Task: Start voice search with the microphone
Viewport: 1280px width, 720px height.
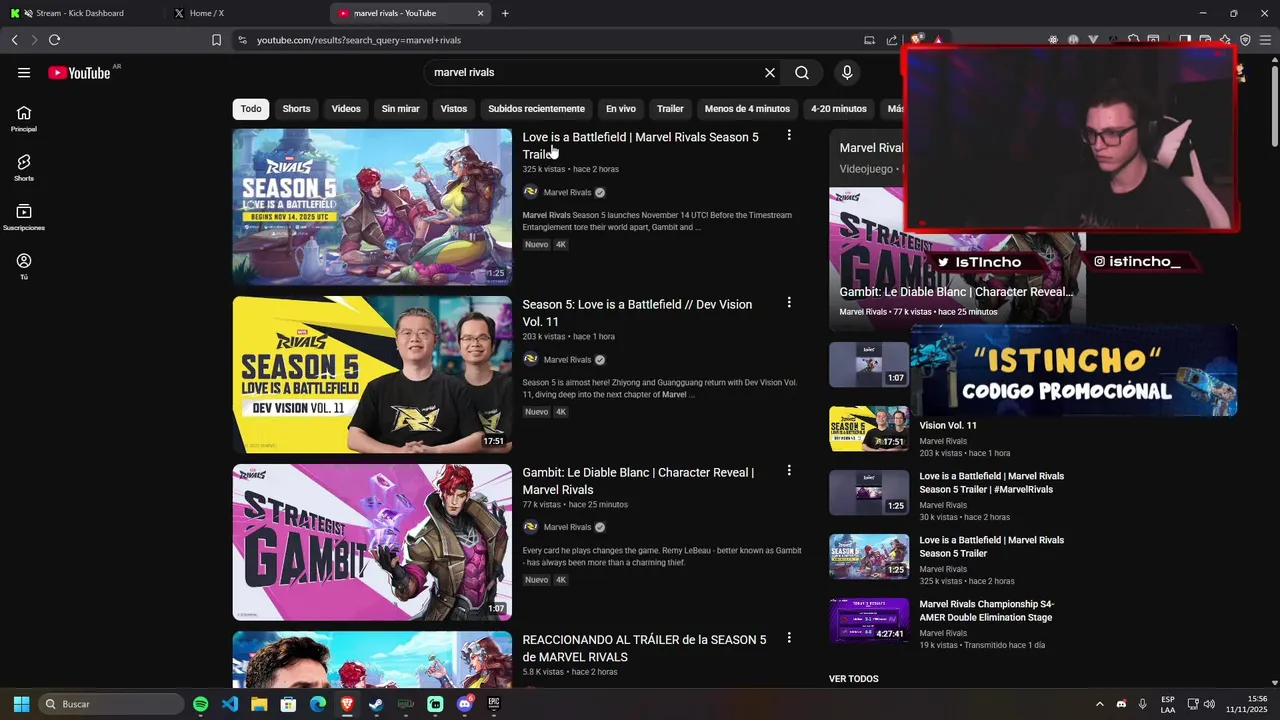Action: [x=847, y=73]
